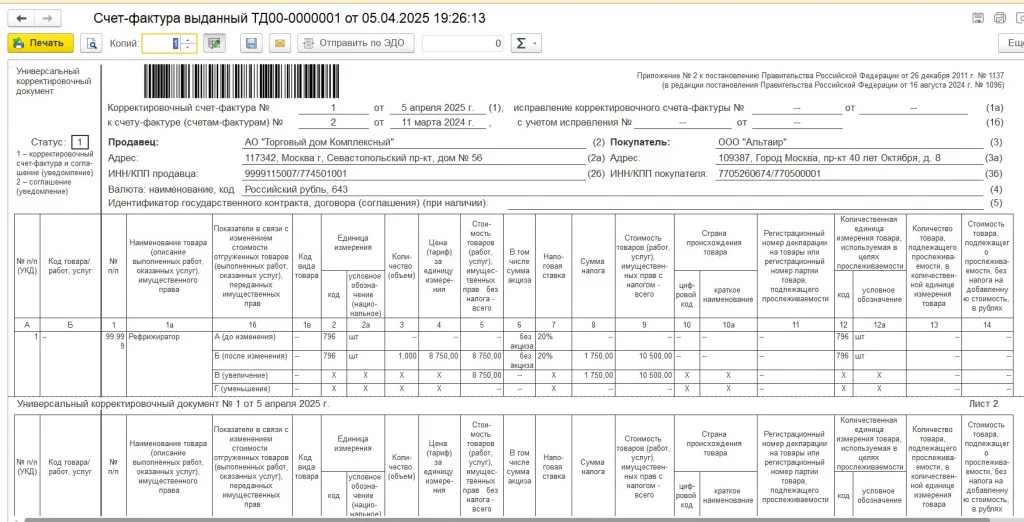Click the title Счет-фактура выданный ТД00-0000001
This screenshot has height=522, width=1024.
point(290,18)
